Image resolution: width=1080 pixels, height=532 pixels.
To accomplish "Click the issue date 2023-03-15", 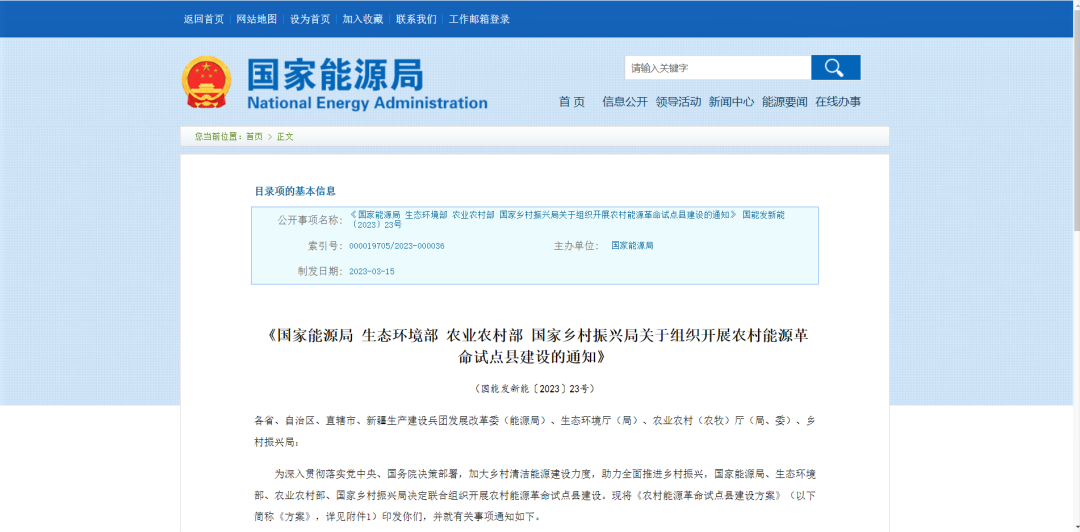I will pos(372,272).
